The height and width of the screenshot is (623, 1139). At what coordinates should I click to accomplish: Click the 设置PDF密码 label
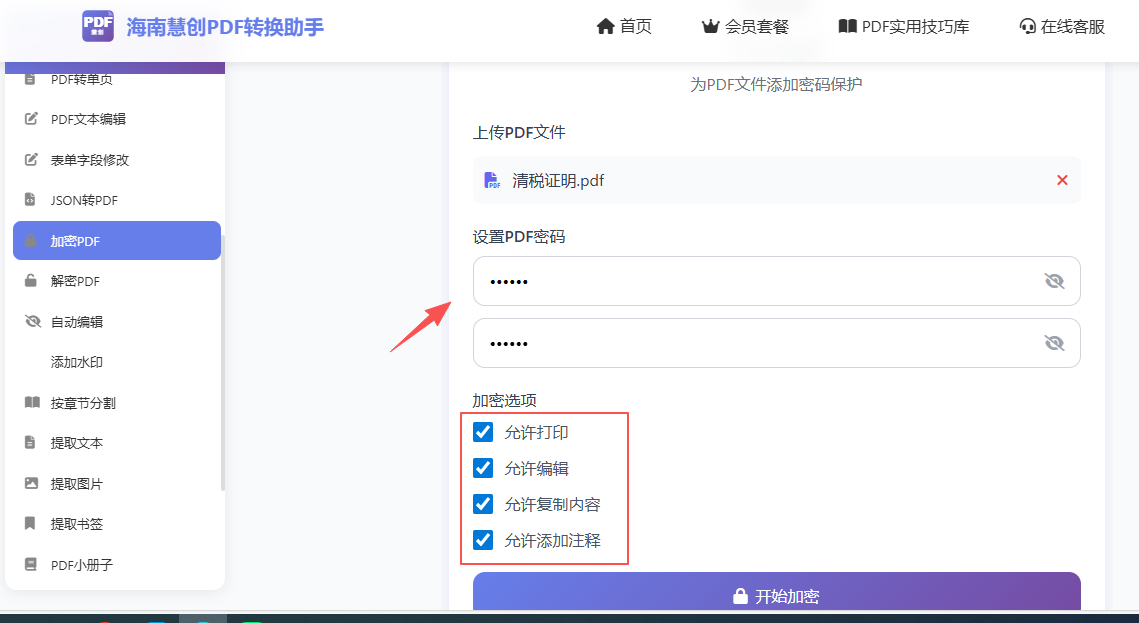519,237
